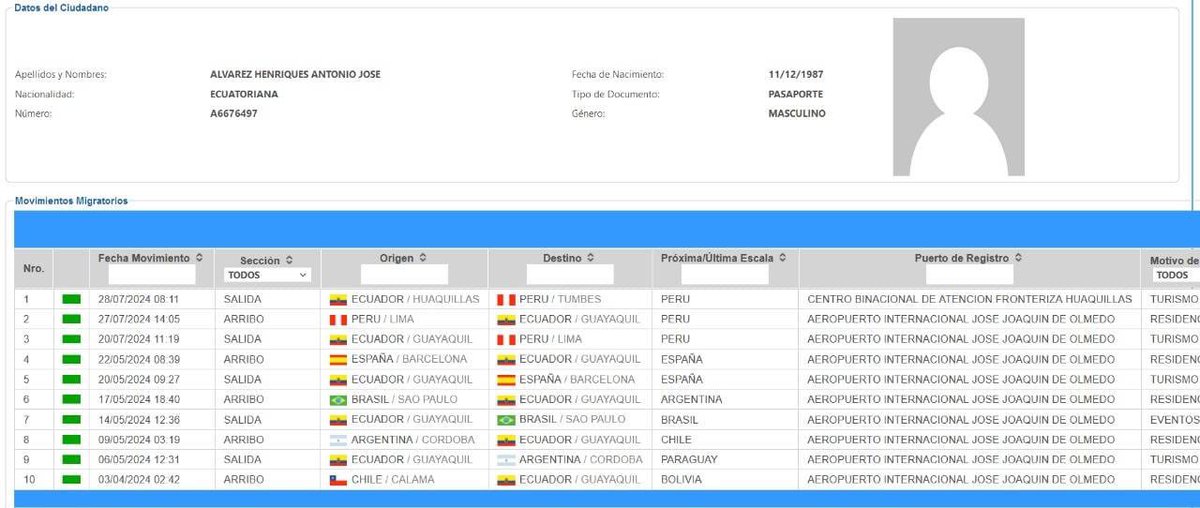1200x508 pixels.
Task: Select the date 28/07/2024 08:11
Action: [138, 299]
